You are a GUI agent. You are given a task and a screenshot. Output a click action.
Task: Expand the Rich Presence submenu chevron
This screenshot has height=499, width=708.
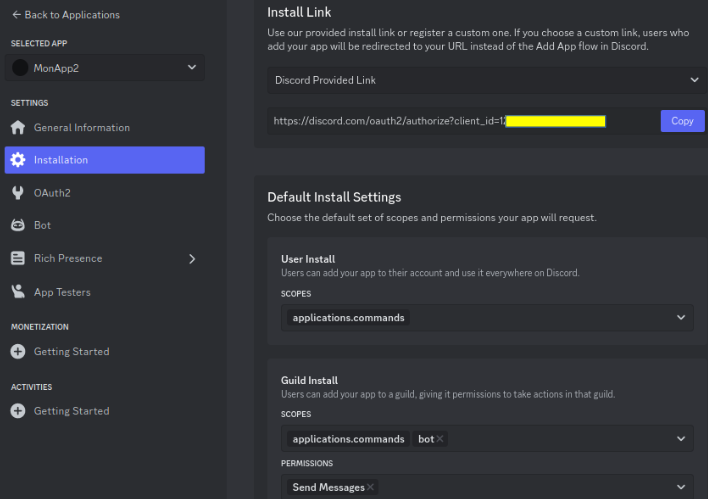(x=192, y=259)
